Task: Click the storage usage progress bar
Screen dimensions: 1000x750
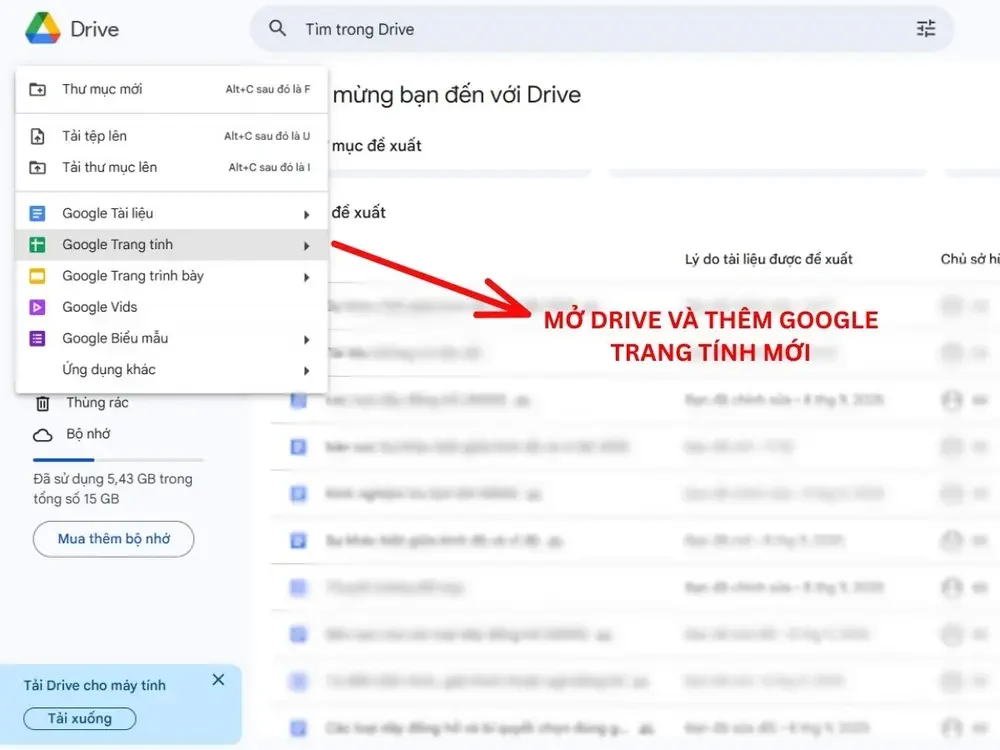Action: tap(118, 460)
